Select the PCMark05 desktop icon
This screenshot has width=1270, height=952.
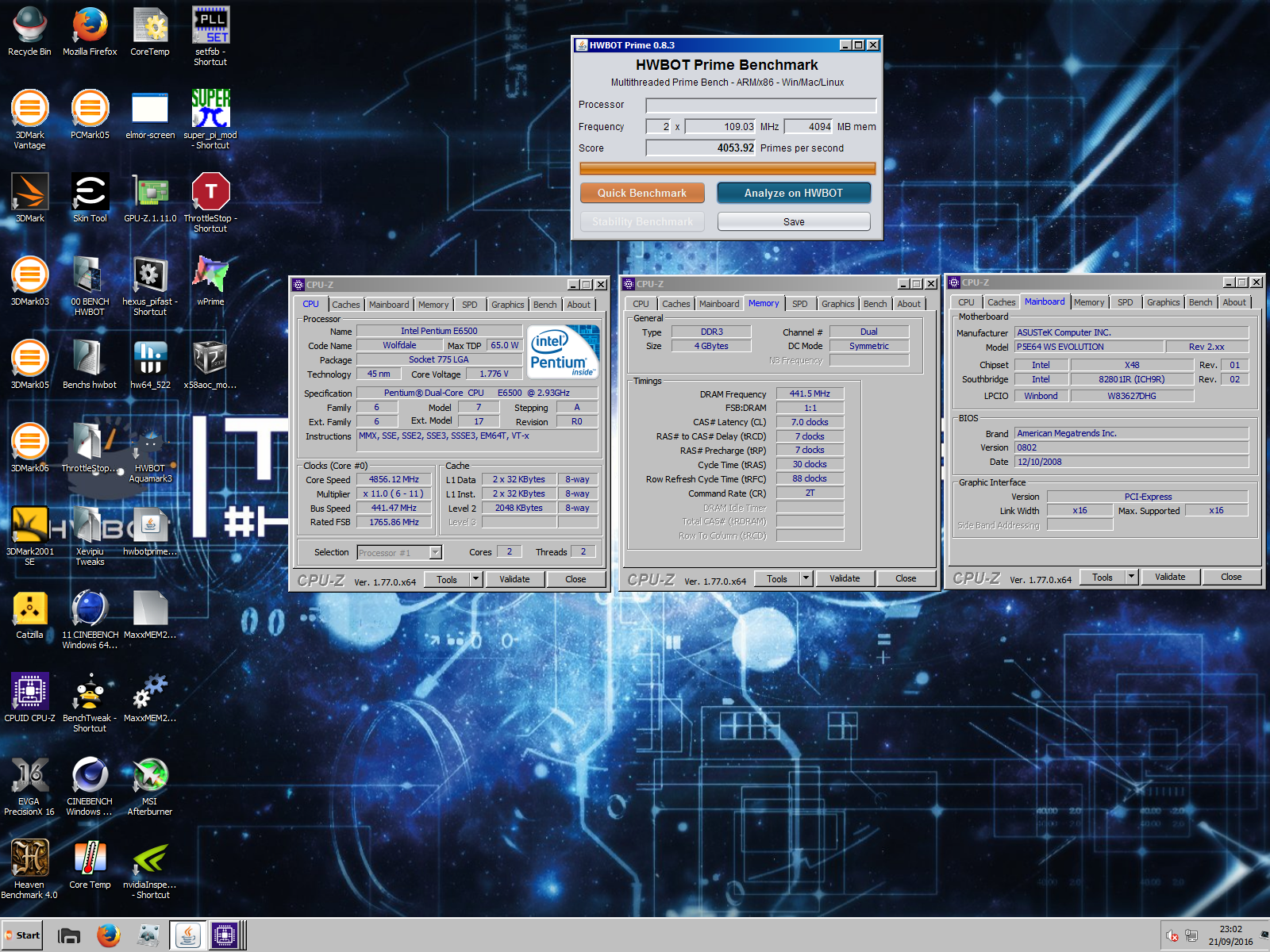coord(90,115)
